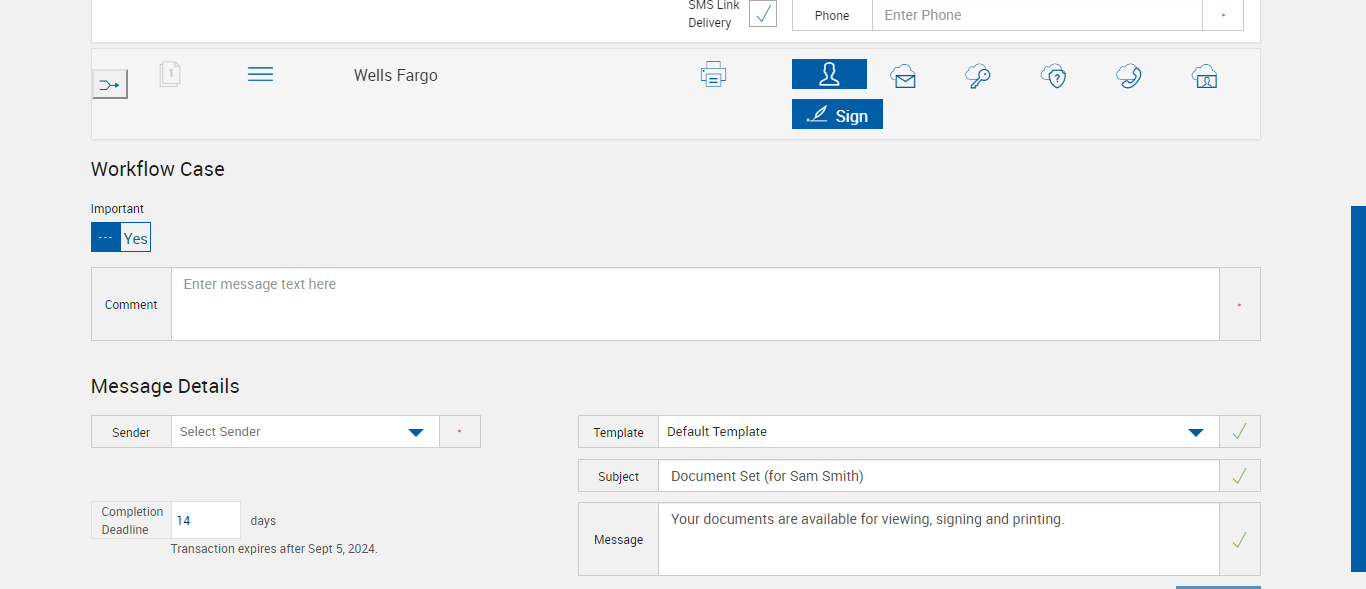Select the cloud shield question mark icon

point(1053,76)
